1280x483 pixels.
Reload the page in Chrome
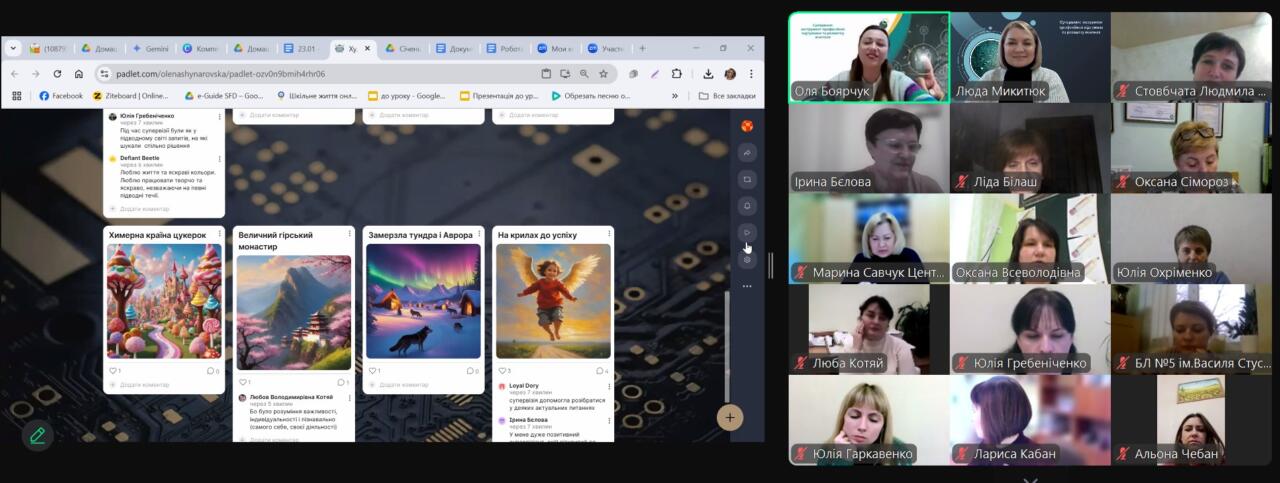[x=57, y=73]
